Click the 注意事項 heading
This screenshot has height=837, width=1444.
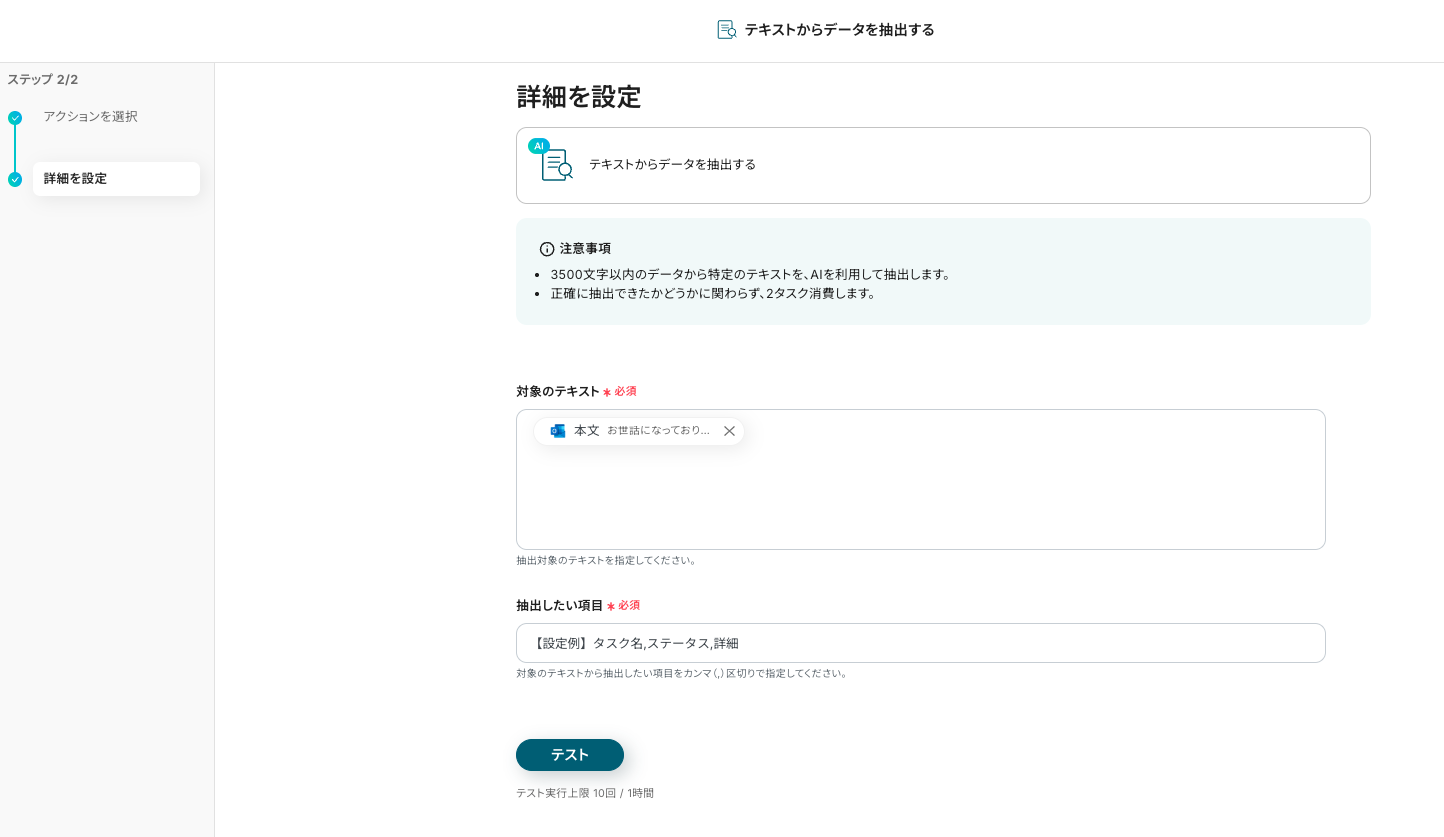[x=585, y=248]
